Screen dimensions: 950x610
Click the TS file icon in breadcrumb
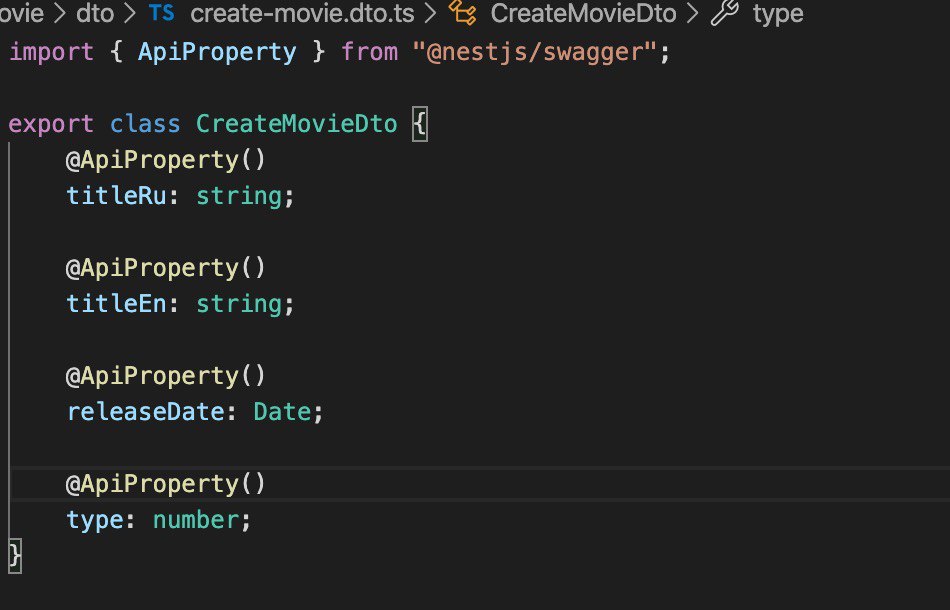[x=162, y=13]
